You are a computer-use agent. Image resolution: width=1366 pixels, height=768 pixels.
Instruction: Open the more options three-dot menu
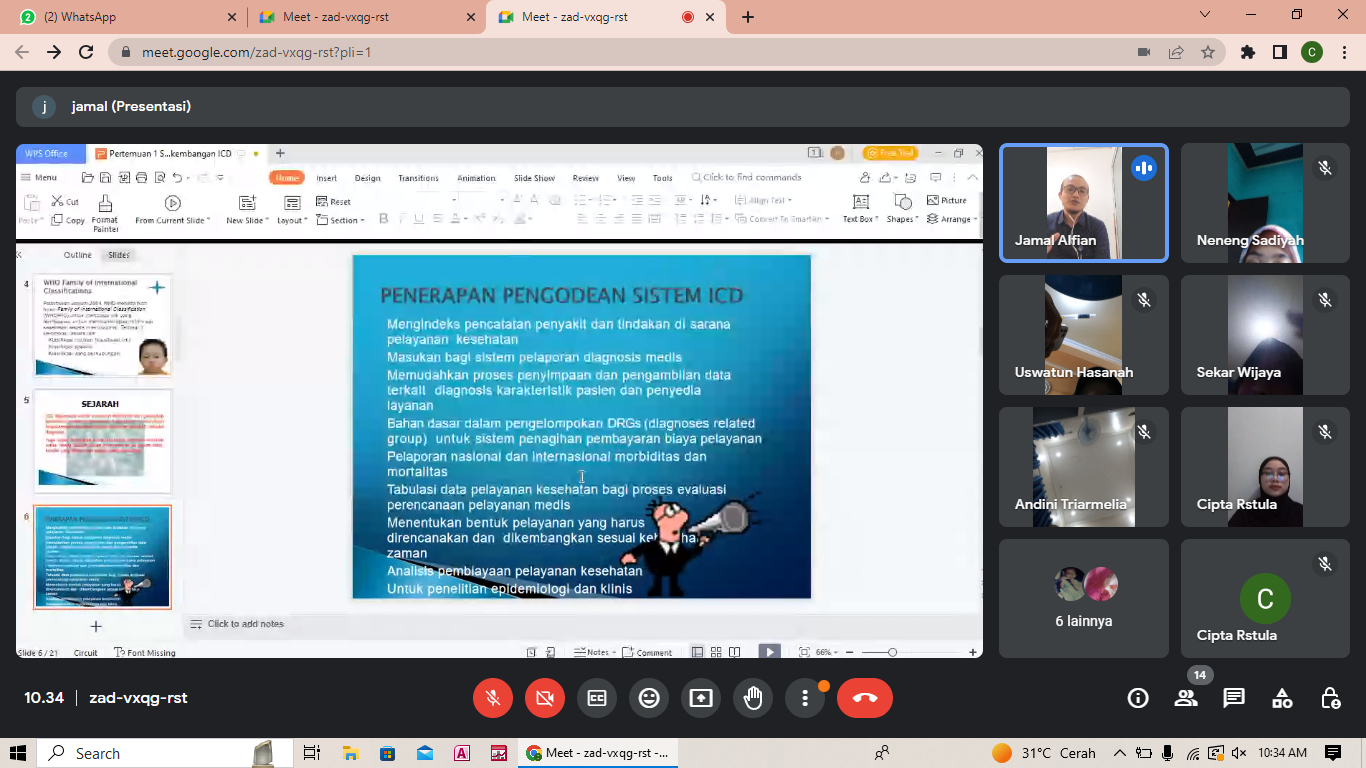pyautogui.click(x=805, y=698)
